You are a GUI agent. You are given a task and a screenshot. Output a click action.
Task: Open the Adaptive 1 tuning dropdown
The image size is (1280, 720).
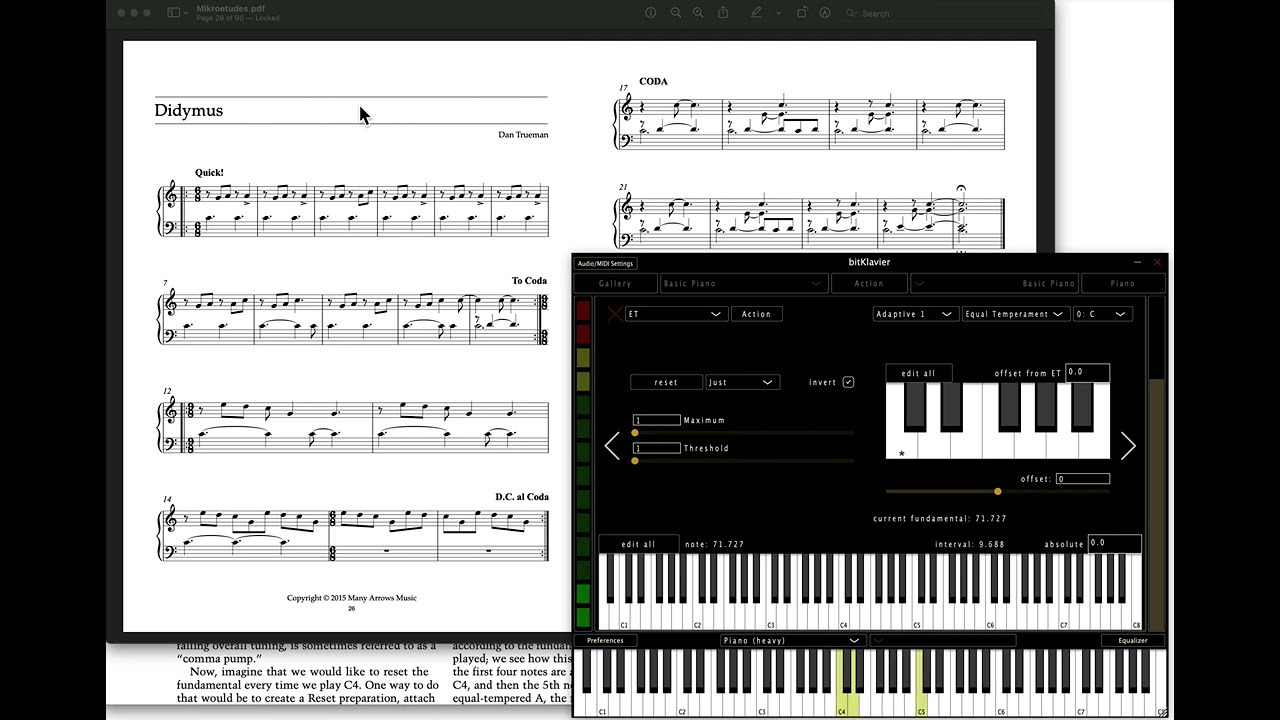pyautogui.click(x=915, y=314)
